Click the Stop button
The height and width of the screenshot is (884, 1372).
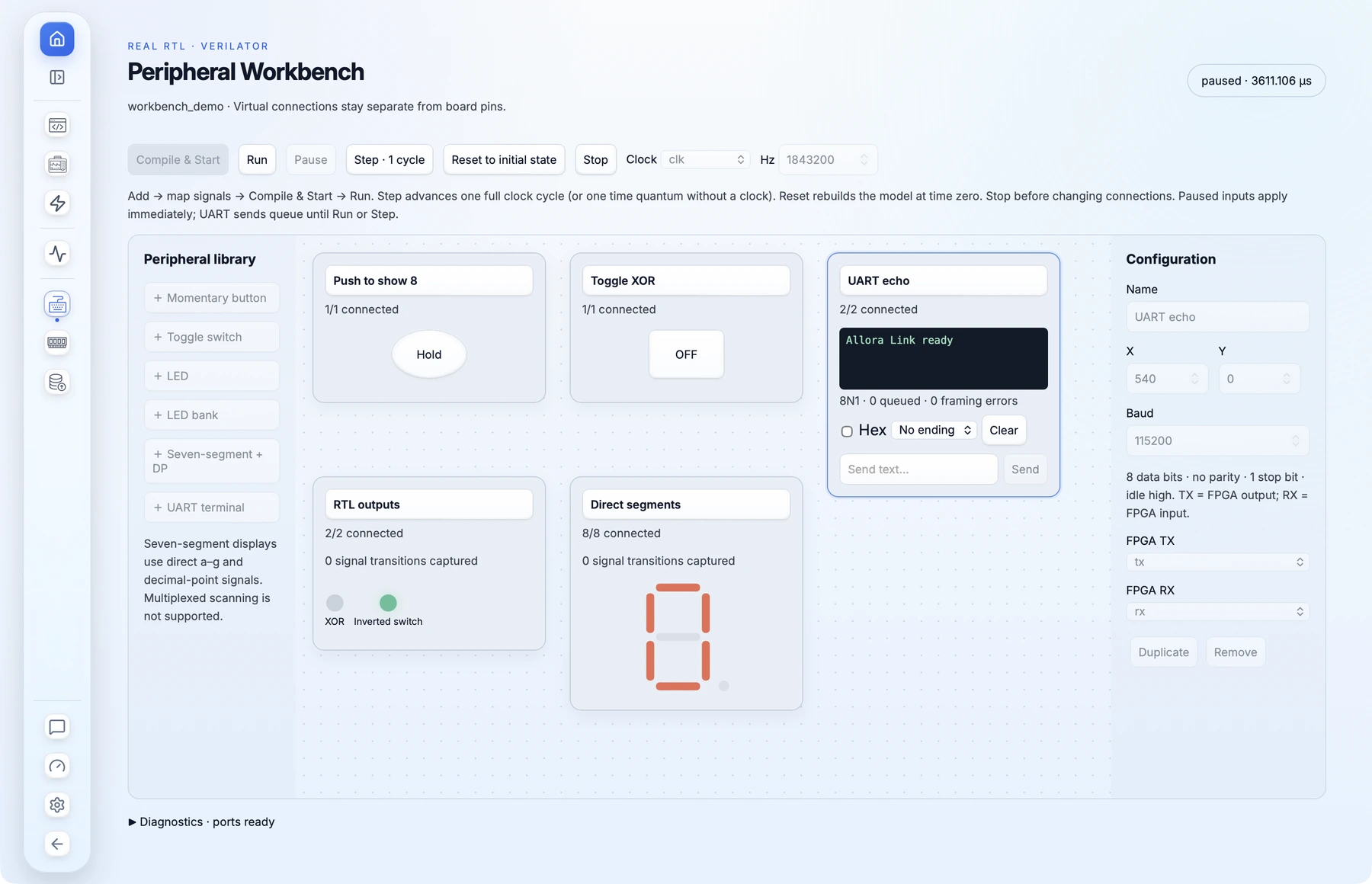(595, 159)
